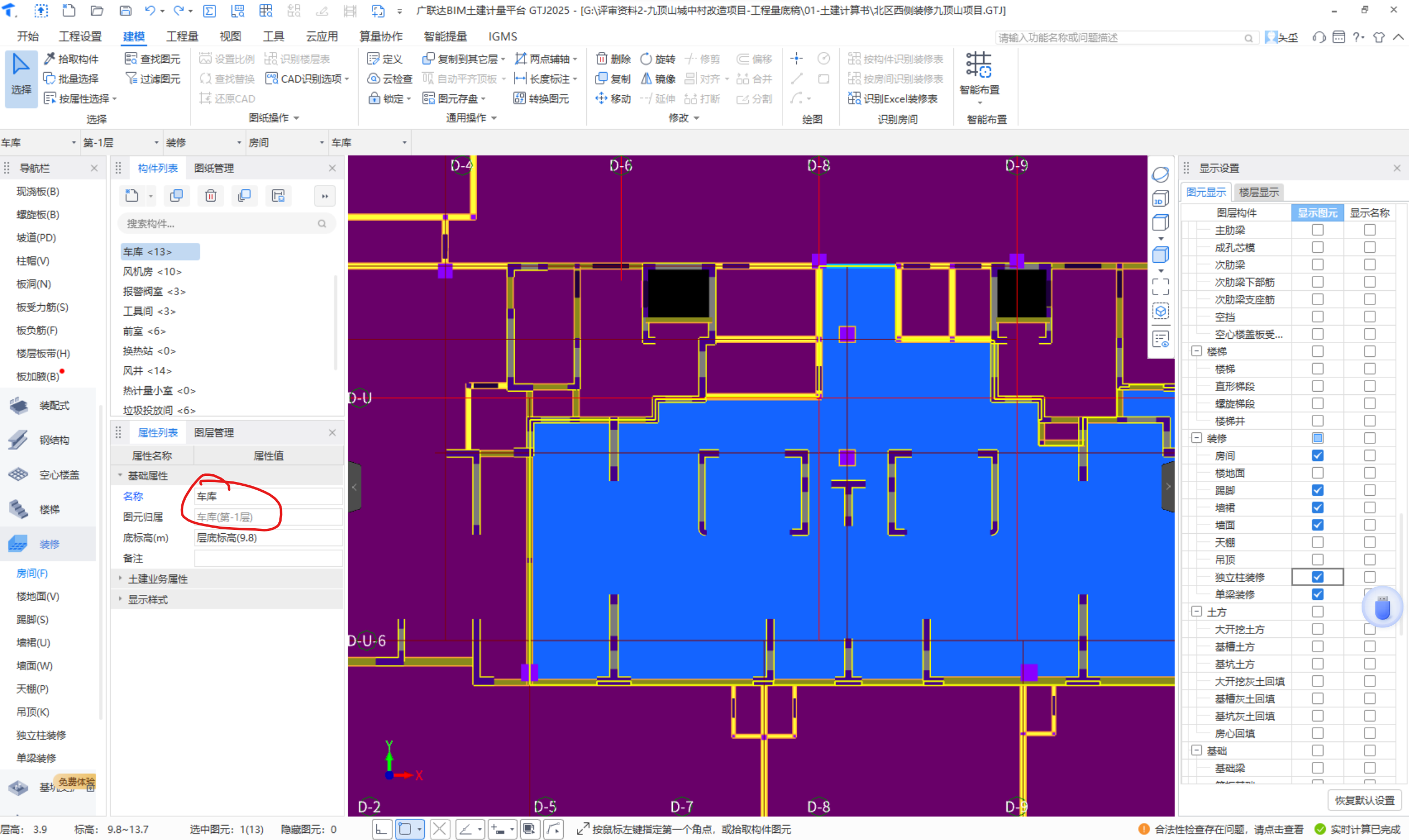Click 查找图元 in the ribbon
Screen dimensions: 1409x840
[x=152, y=59]
